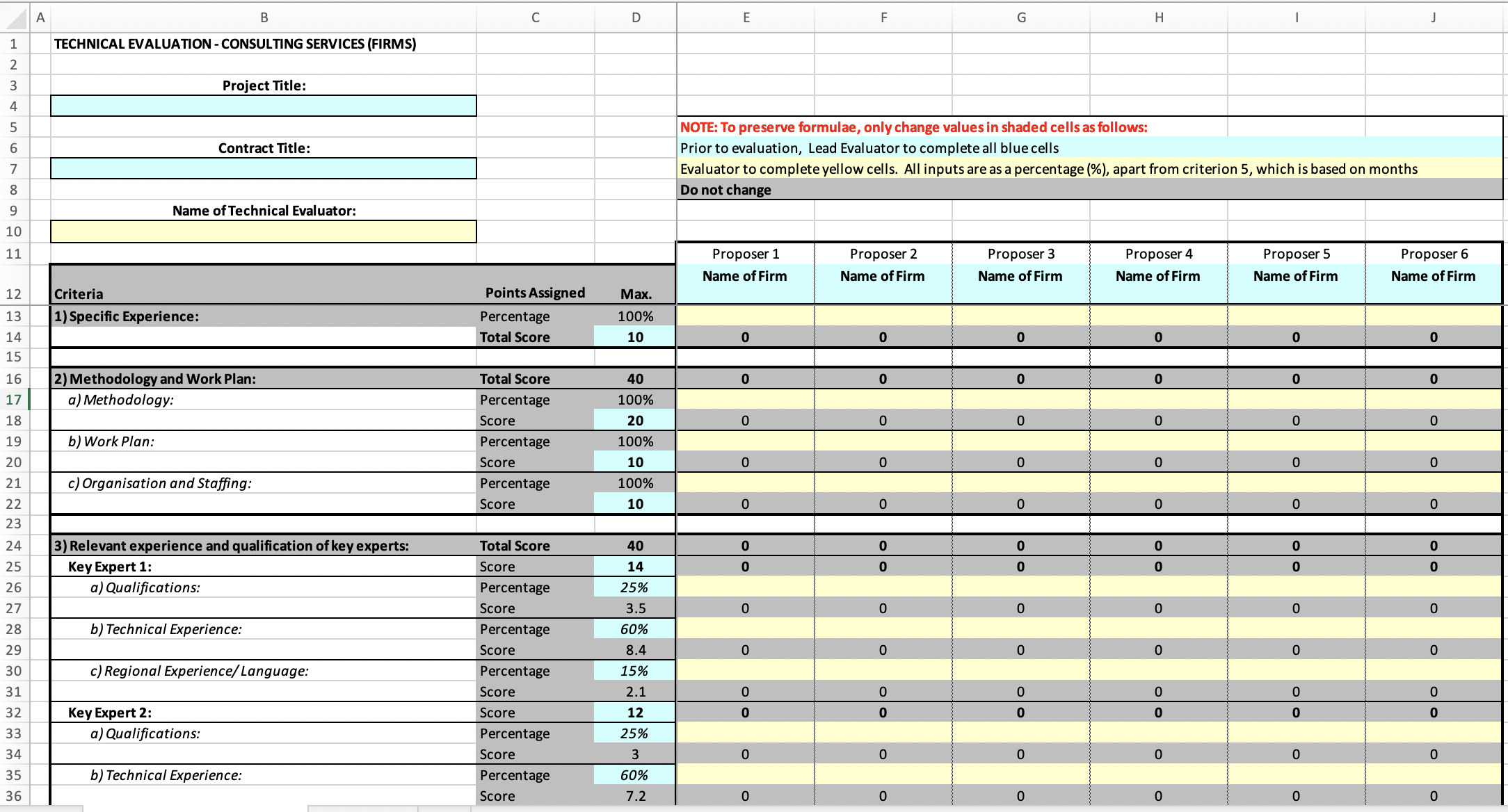Image resolution: width=1508 pixels, height=812 pixels.
Task: Click Key Expert 1 Qualifications 25% cell
Action: [634, 587]
